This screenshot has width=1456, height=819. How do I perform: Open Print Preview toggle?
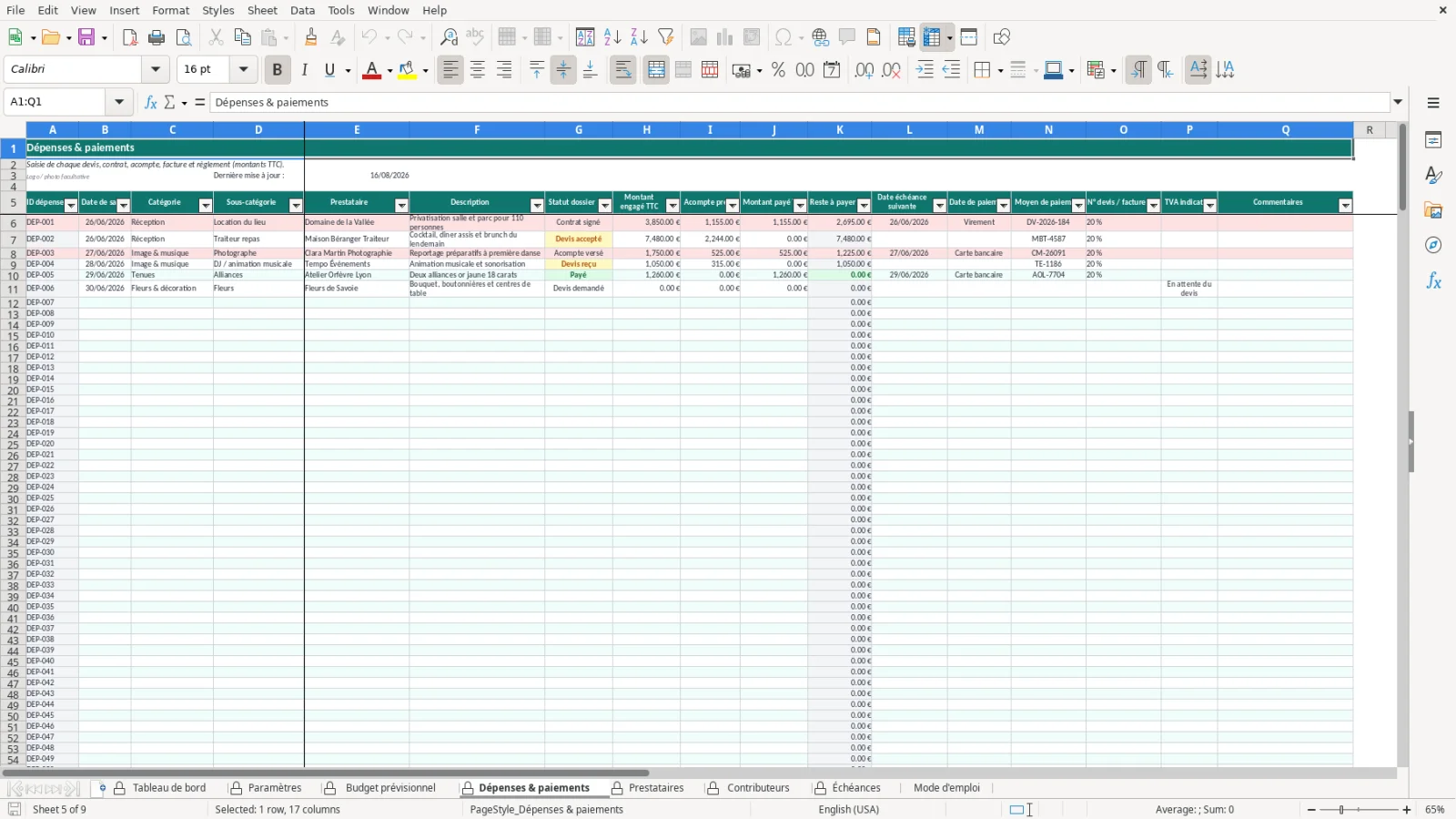pos(184,37)
